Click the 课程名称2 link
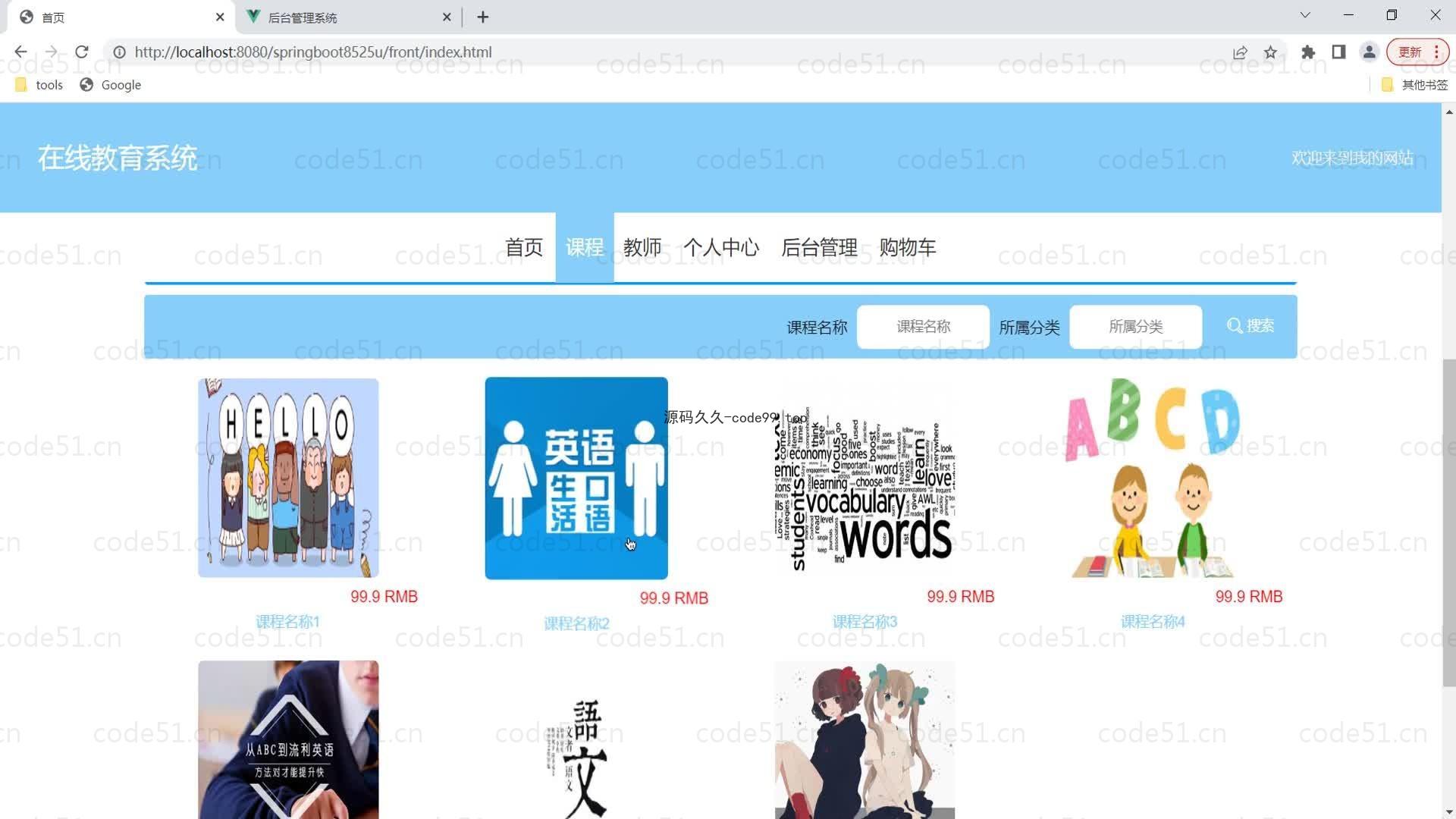This screenshot has height=819, width=1456. tap(576, 623)
